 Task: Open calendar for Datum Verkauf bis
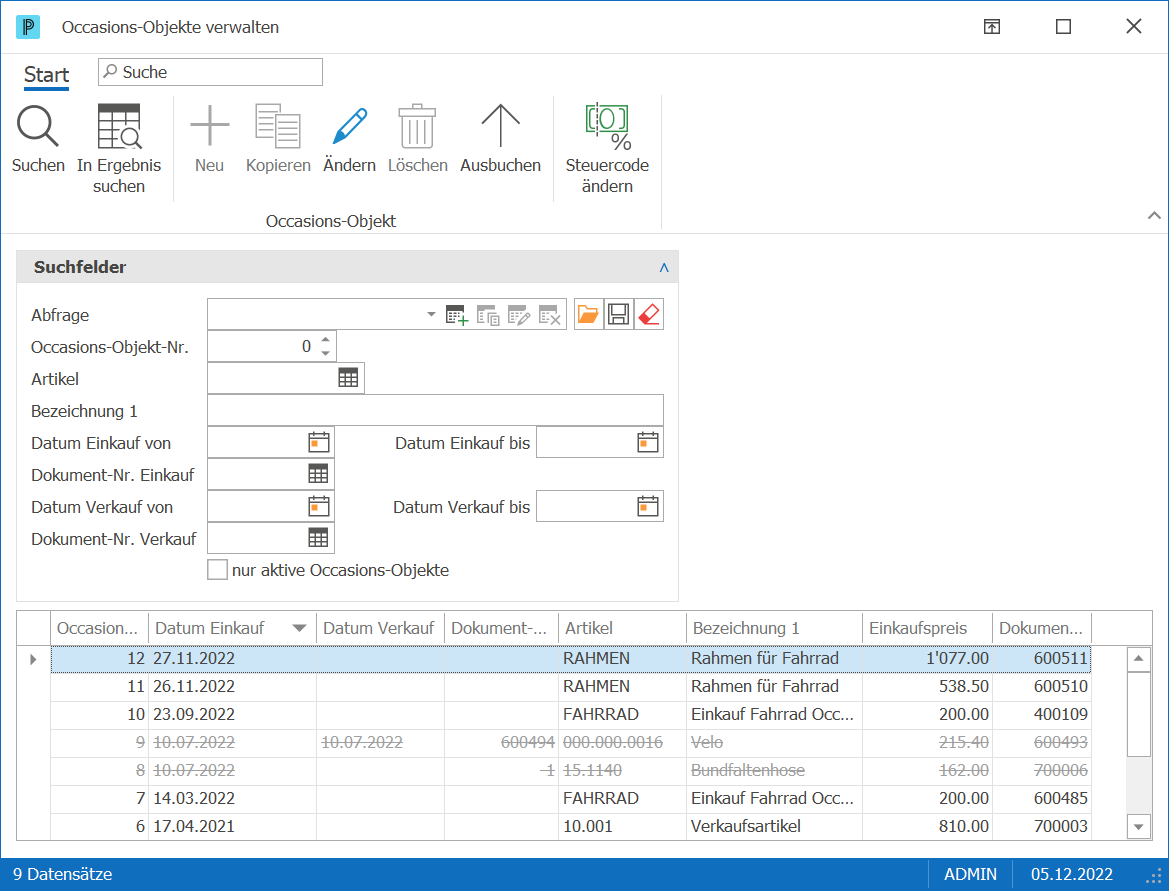tap(648, 507)
